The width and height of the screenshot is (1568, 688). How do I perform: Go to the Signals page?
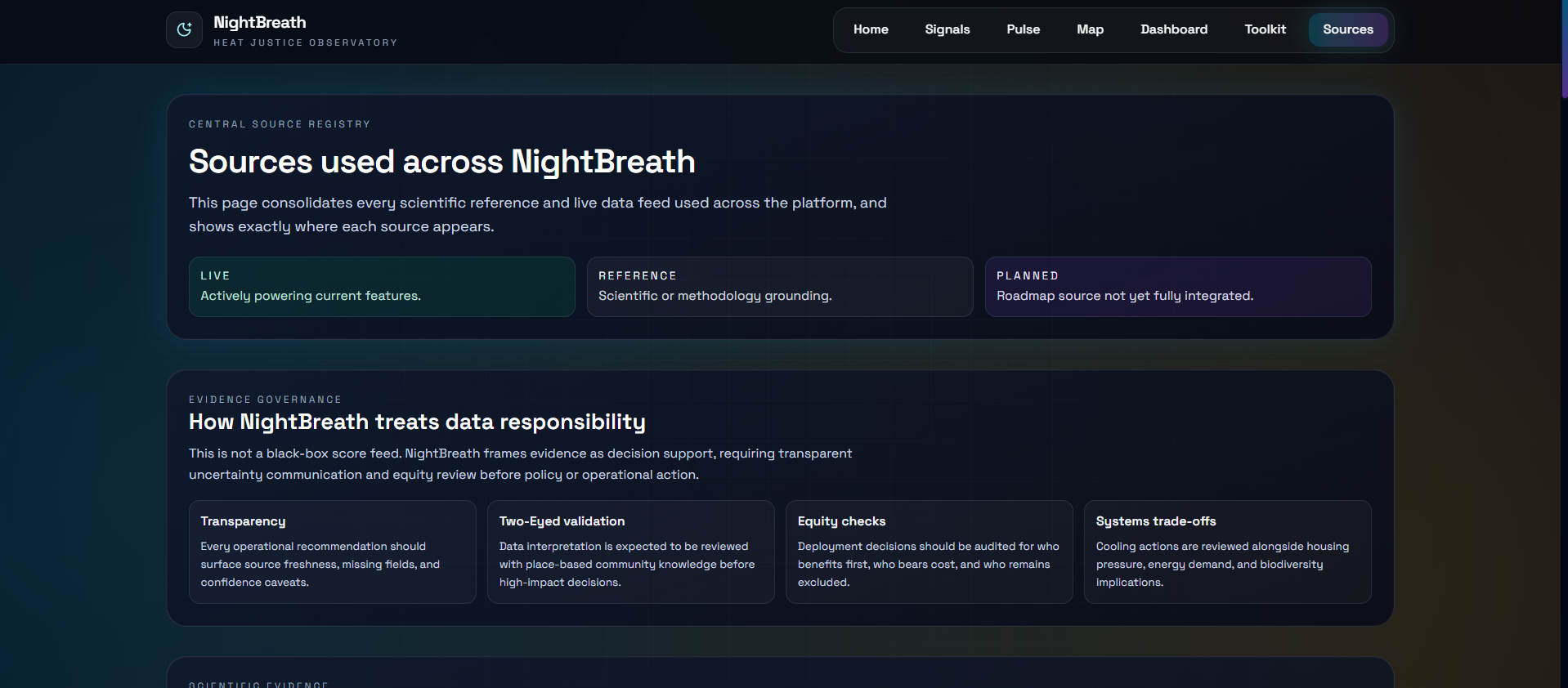point(948,29)
